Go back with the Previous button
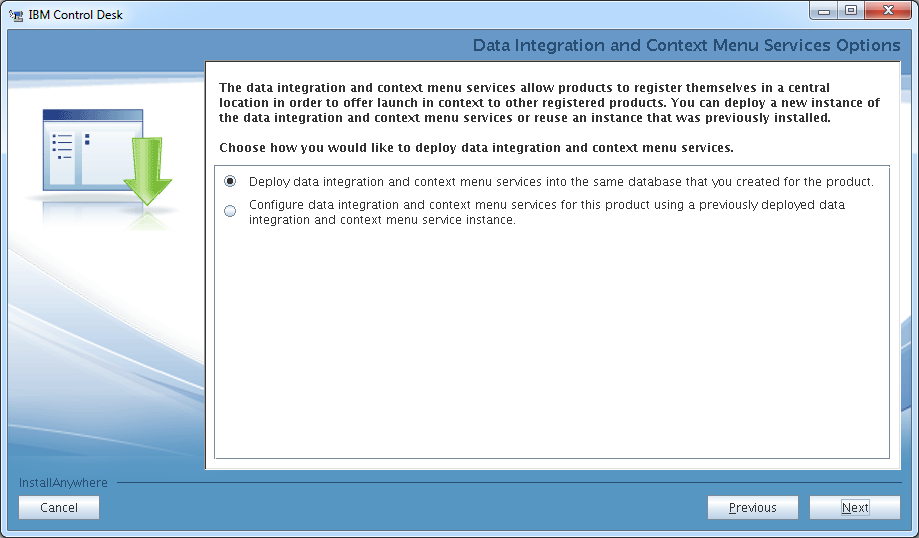Image resolution: width=919 pixels, height=538 pixels. pyautogui.click(x=753, y=508)
